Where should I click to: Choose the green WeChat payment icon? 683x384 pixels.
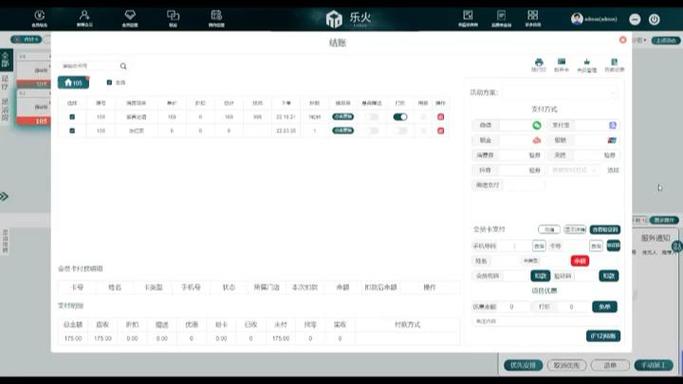click(x=537, y=125)
